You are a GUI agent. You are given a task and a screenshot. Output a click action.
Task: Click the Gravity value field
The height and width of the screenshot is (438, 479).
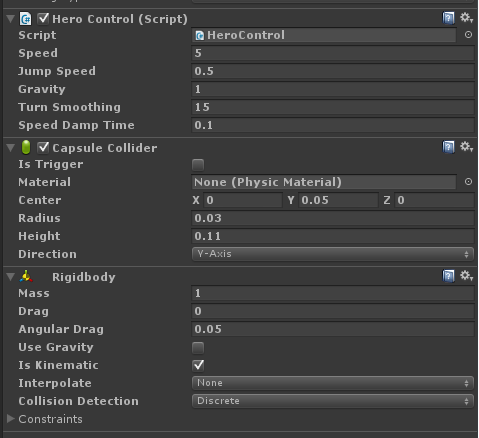click(333, 89)
